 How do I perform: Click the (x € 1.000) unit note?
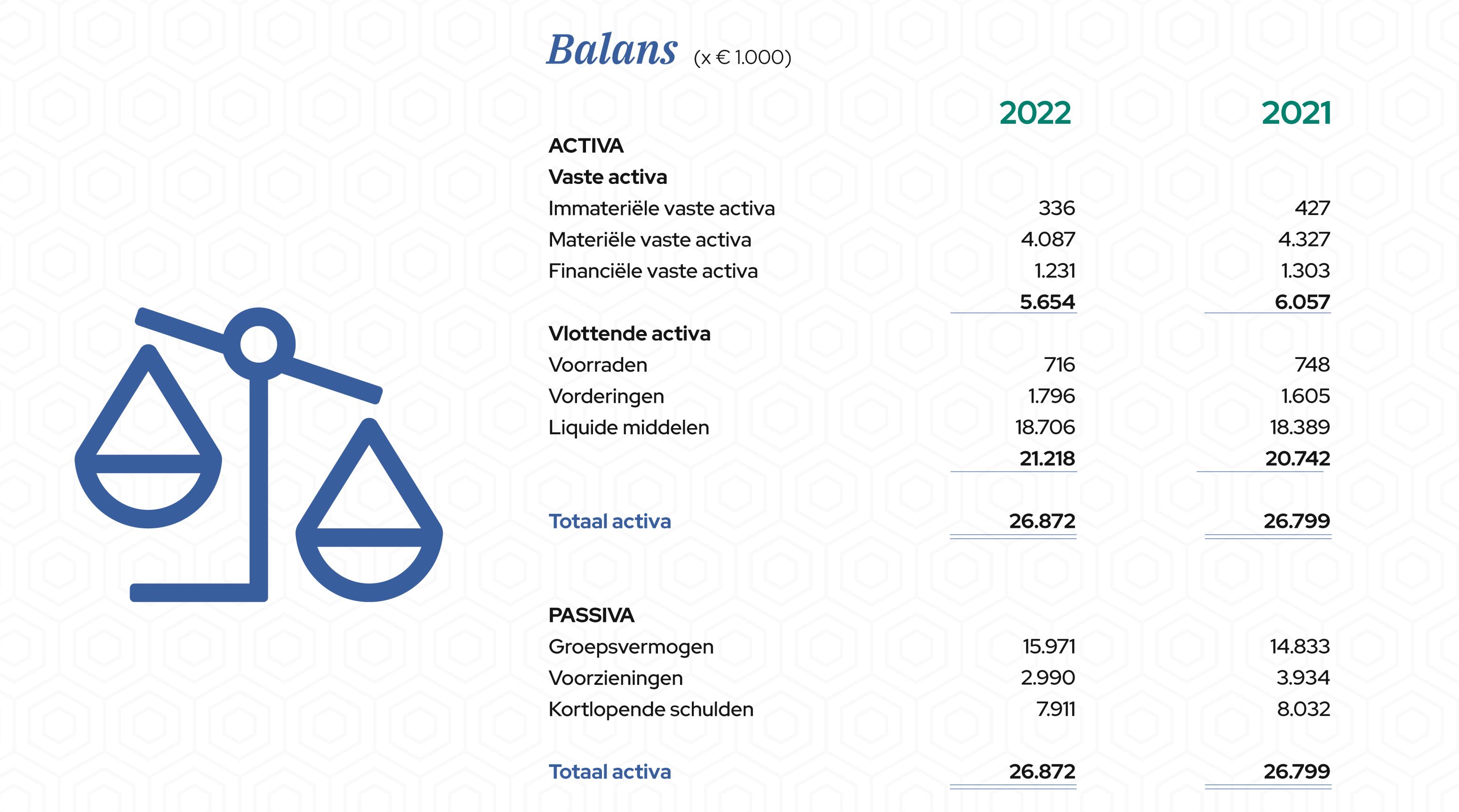[742, 57]
